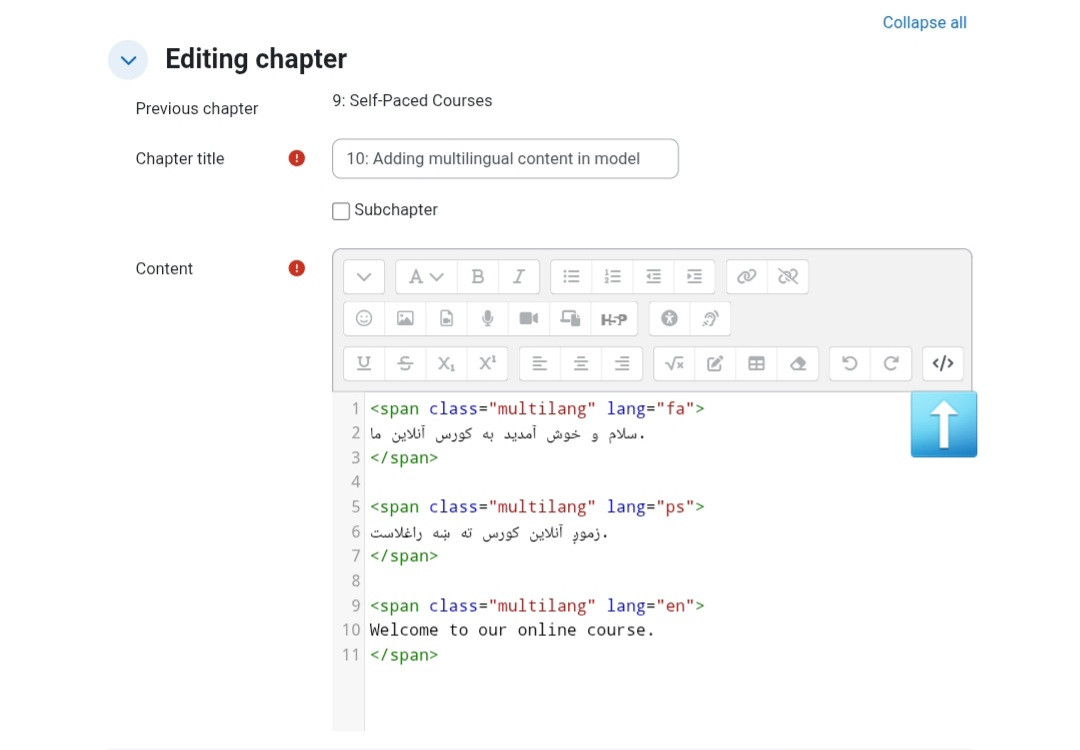Outdent the selected text

click(x=653, y=277)
